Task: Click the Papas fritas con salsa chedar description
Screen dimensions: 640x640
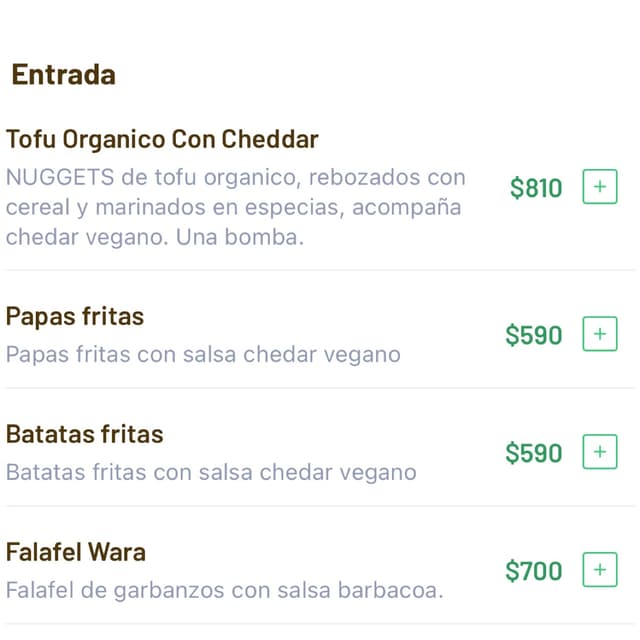Action: tap(203, 354)
